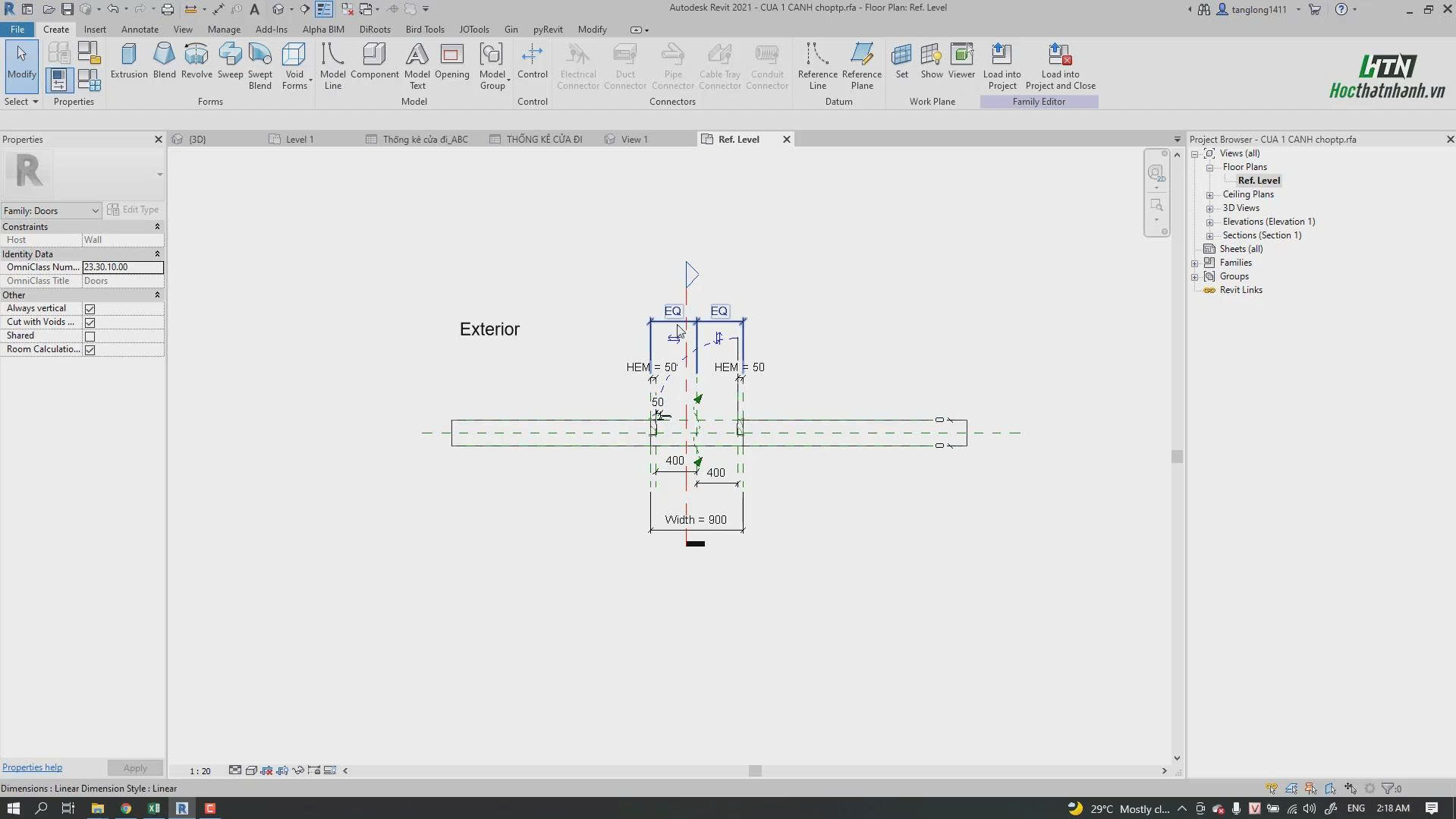1456x819 pixels.
Task: Uncheck the Room Calculation Point checkbox
Action: click(90, 350)
